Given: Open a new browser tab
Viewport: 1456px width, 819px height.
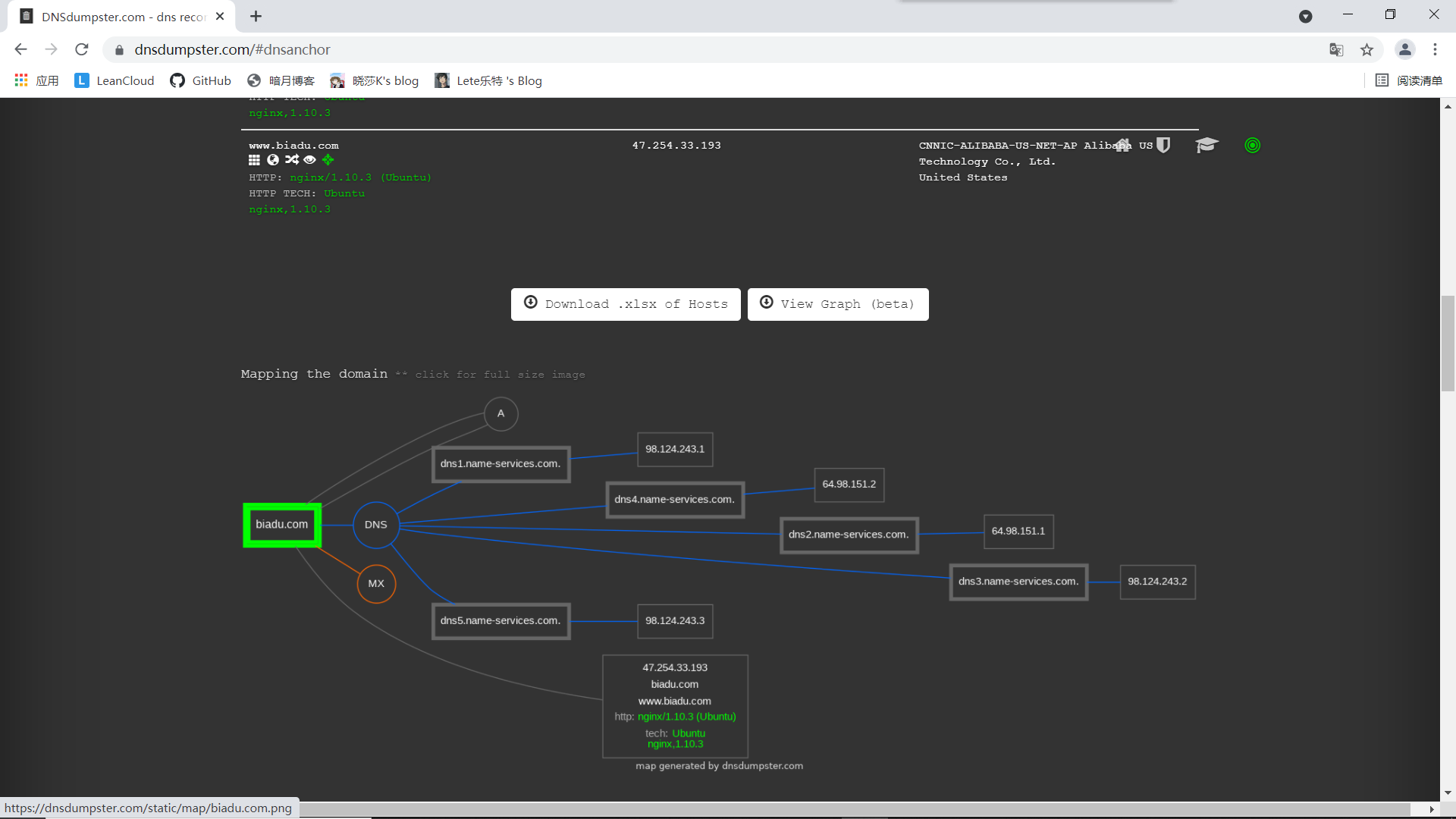Looking at the screenshot, I should tap(256, 16).
